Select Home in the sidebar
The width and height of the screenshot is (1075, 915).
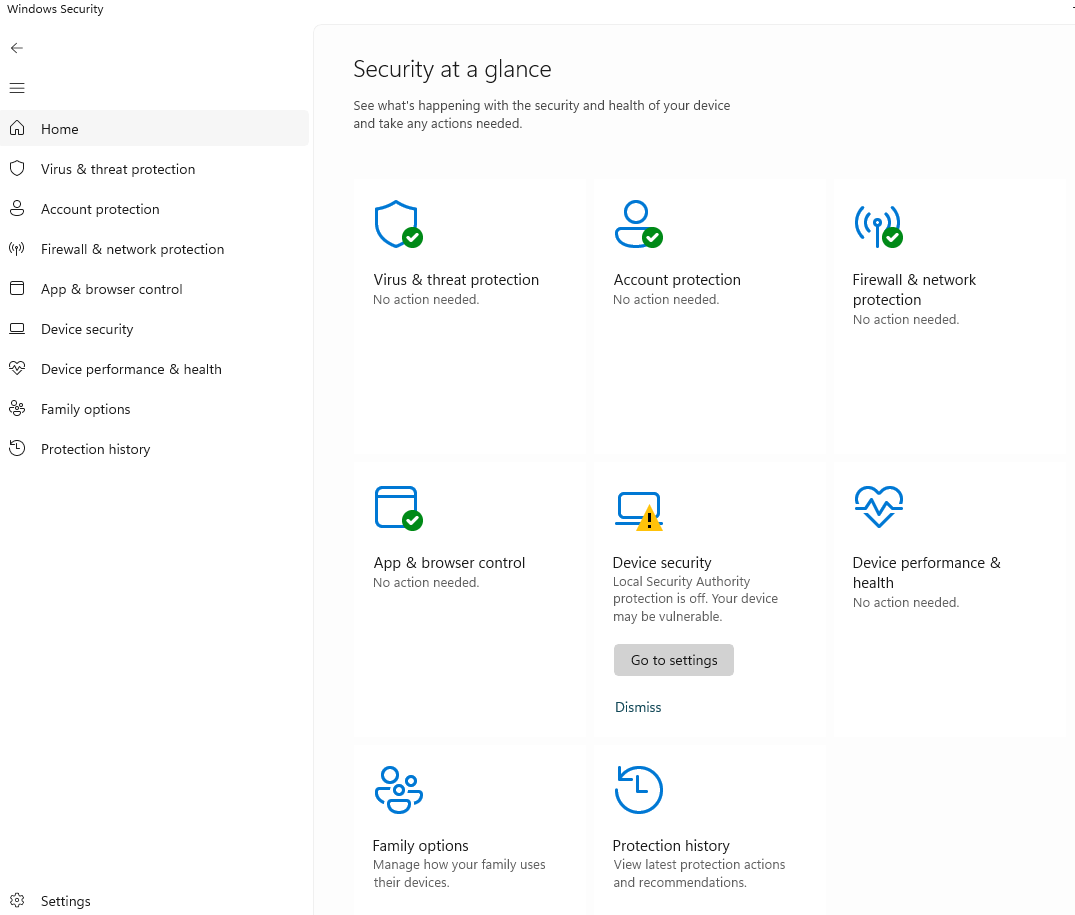coord(154,128)
